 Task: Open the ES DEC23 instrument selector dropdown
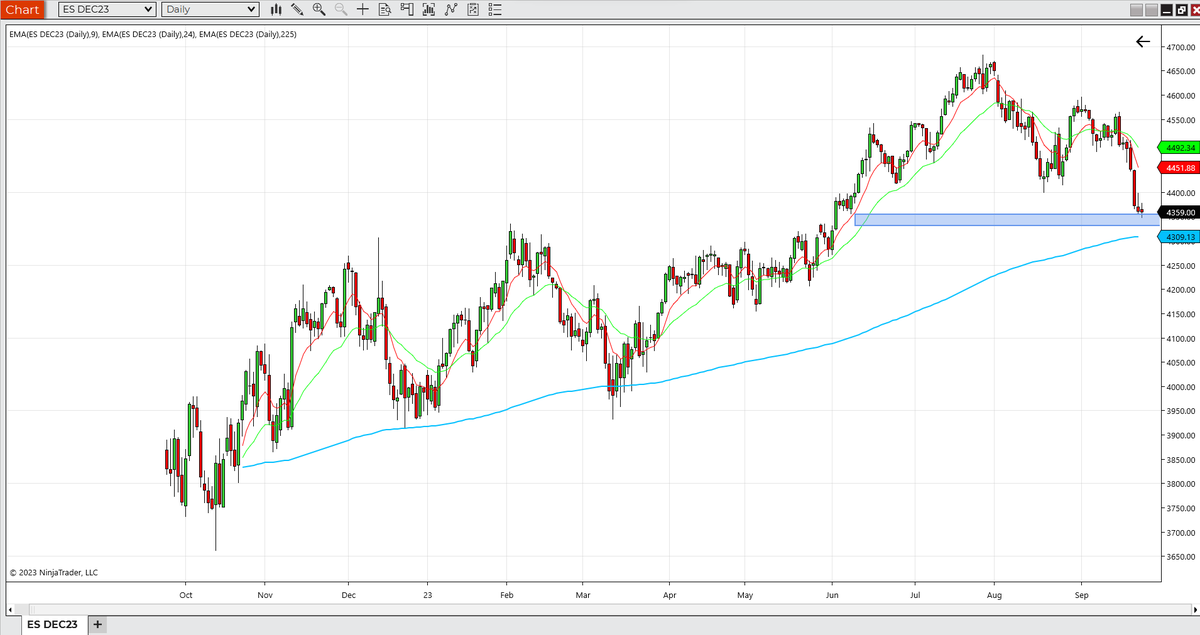point(106,10)
